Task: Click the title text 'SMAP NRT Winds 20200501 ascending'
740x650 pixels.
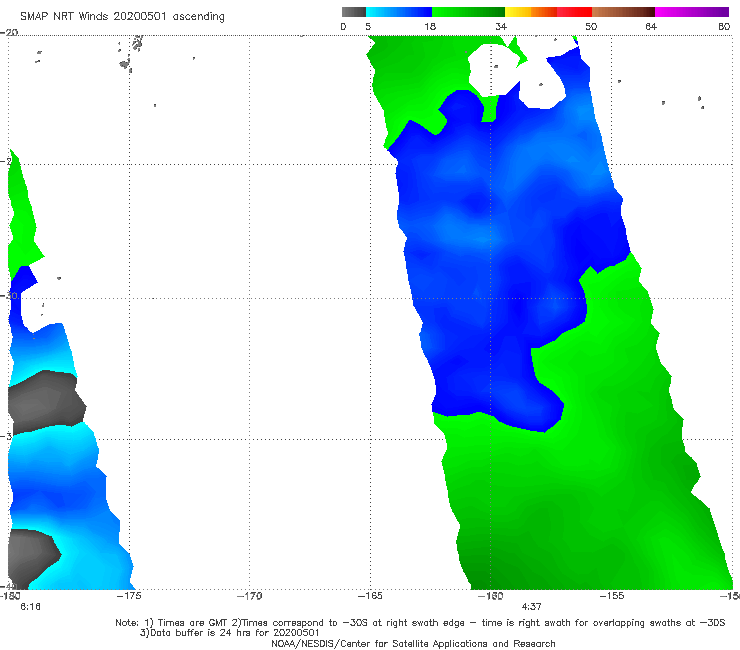Action: 122,17
